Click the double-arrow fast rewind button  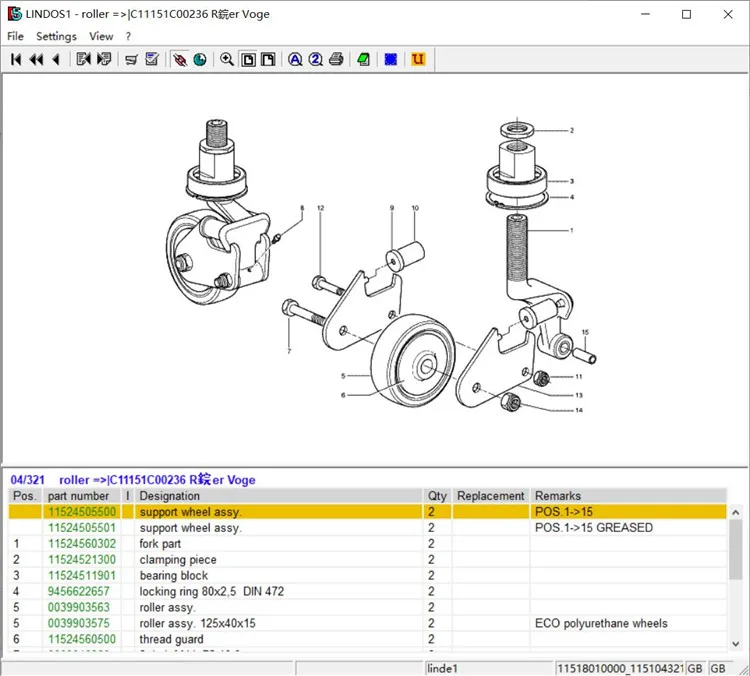pyautogui.click(x=36, y=60)
